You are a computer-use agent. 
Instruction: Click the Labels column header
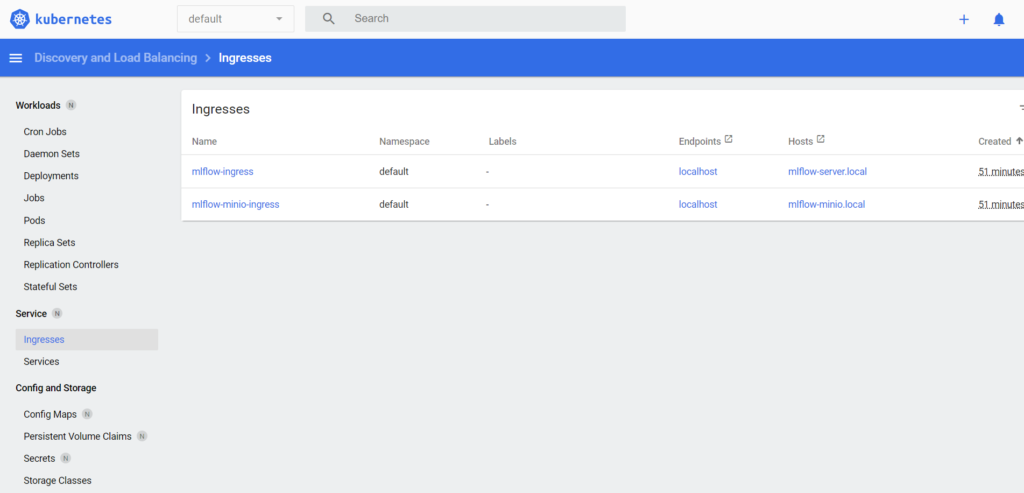[502, 141]
